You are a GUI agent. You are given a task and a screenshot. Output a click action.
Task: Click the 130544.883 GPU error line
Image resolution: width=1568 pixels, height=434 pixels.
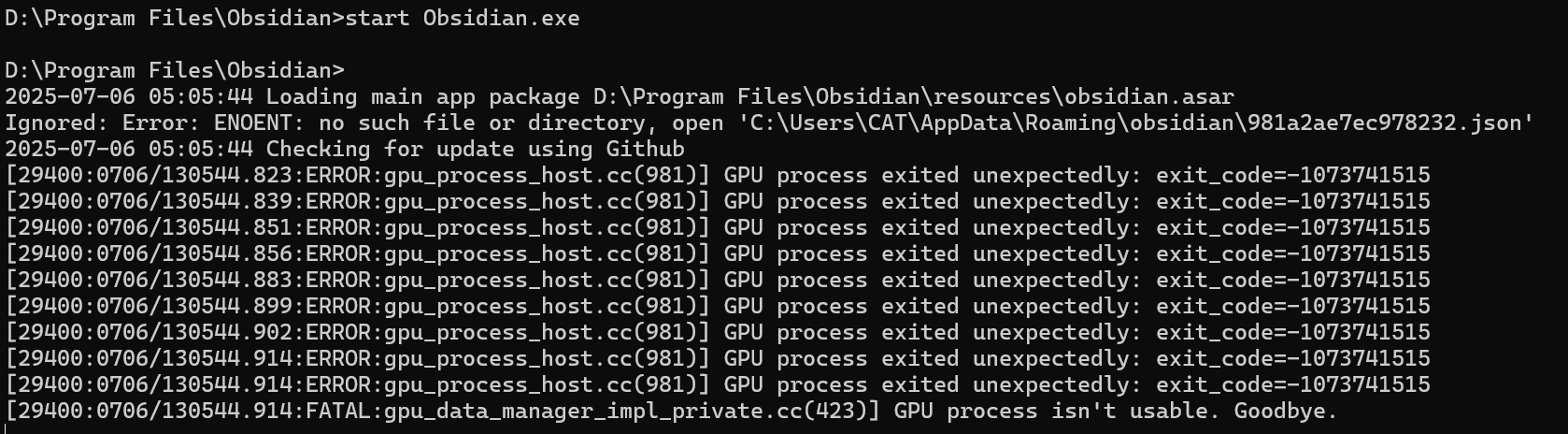(718, 280)
